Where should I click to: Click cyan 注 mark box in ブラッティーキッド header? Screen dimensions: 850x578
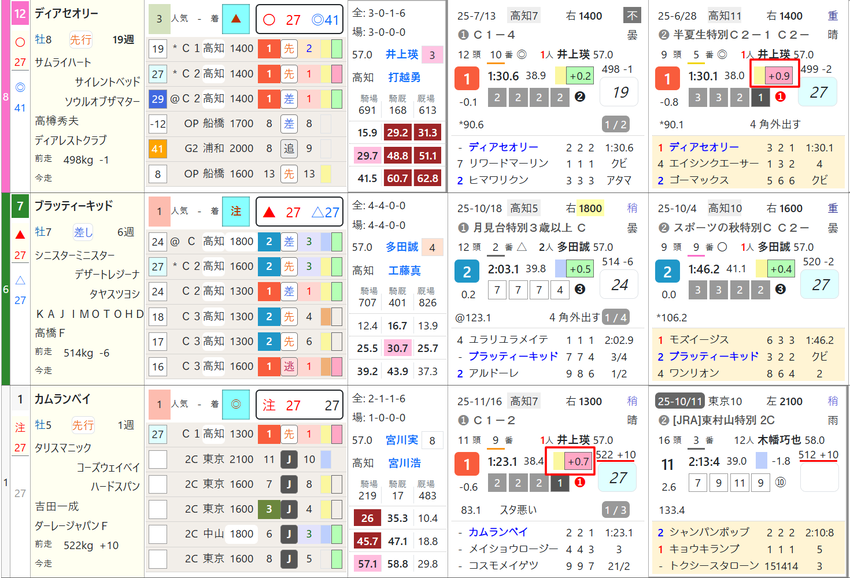coord(236,211)
